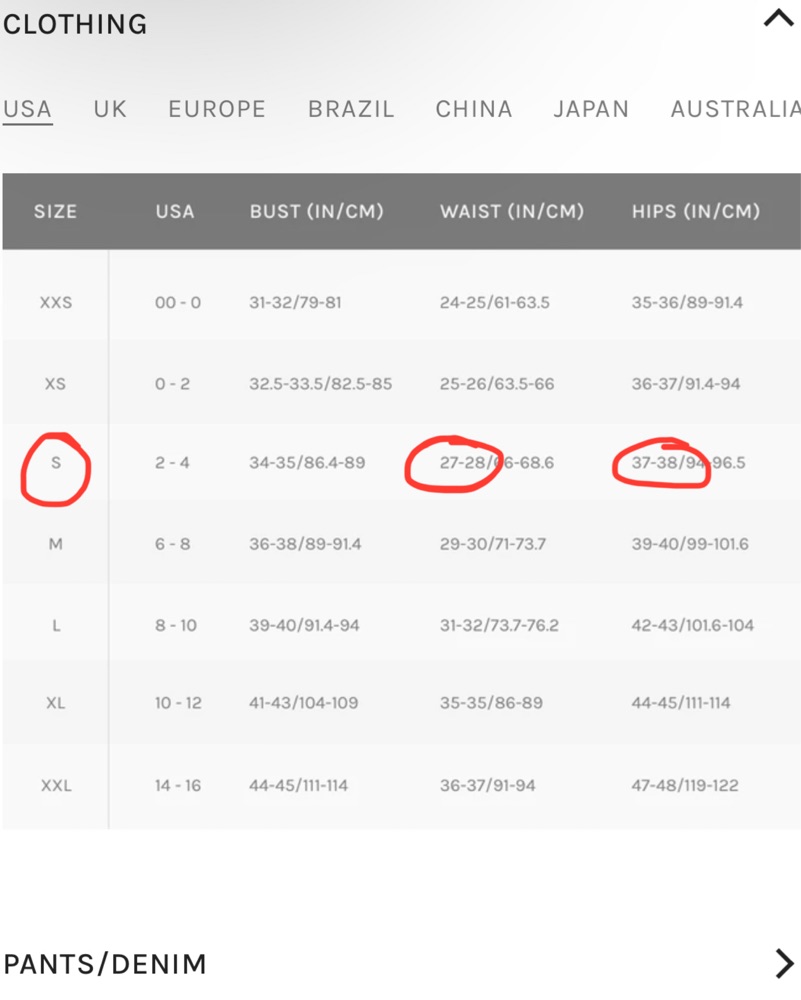Switch to the Europe size tab
This screenshot has height=1000, width=801.
coord(217,109)
